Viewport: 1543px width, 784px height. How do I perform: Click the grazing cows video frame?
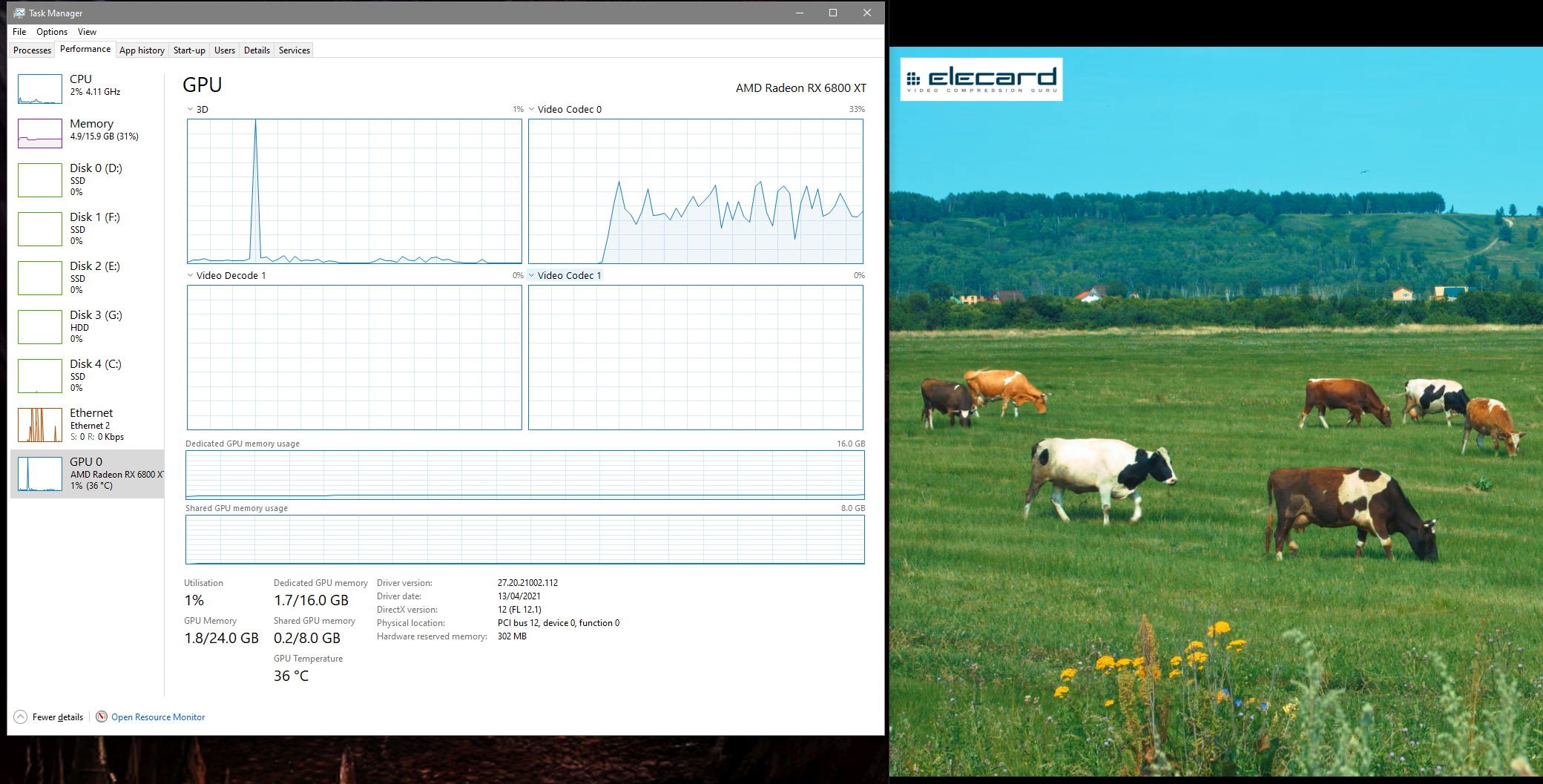(1216, 412)
